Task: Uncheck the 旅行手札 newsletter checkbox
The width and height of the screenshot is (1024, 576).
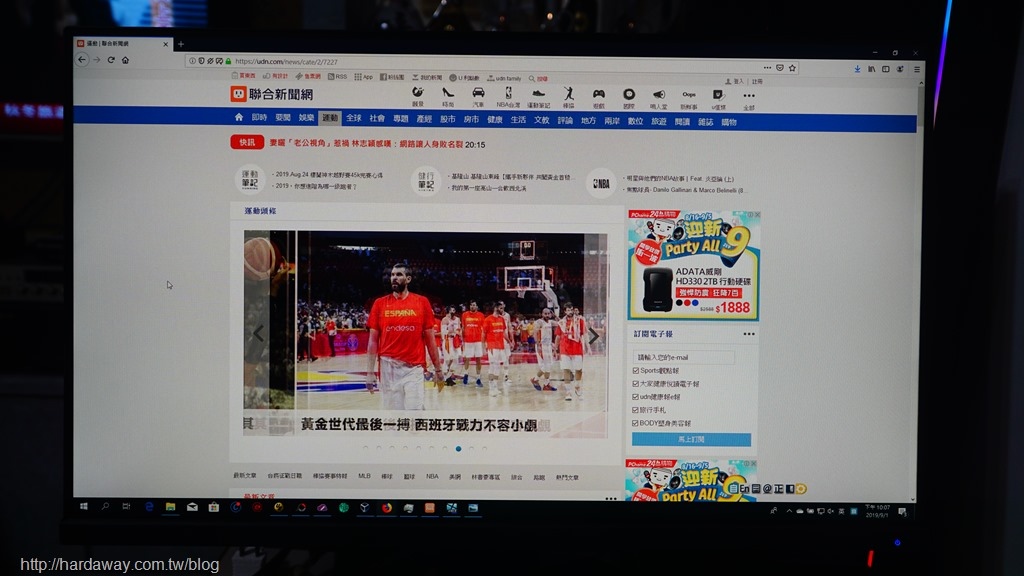Action: pos(635,409)
